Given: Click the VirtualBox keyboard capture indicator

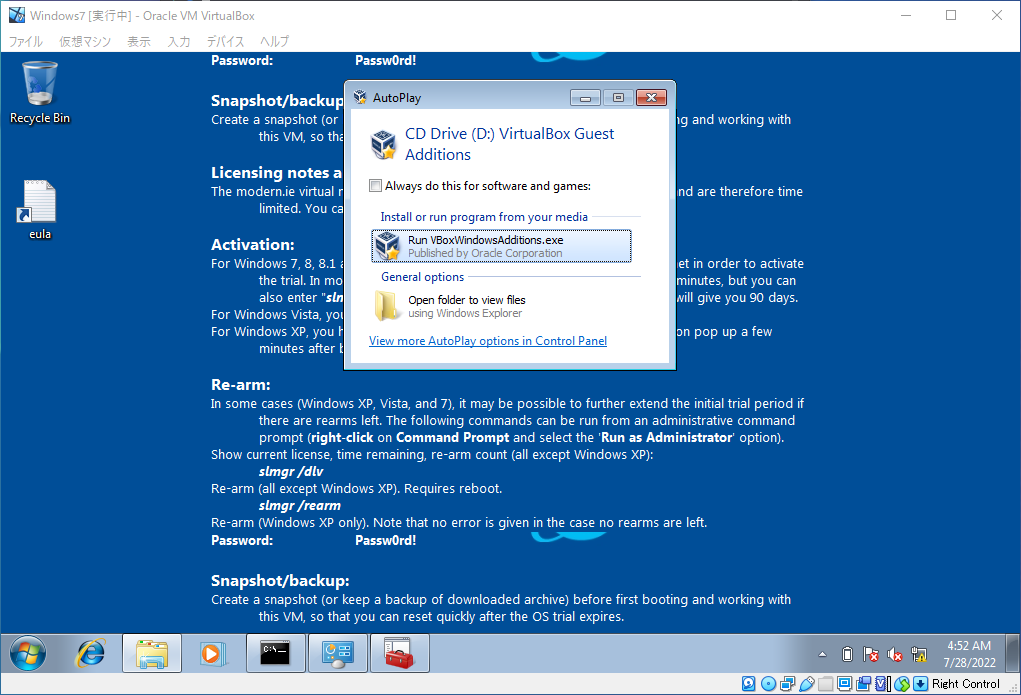Looking at the screenshot, I should [921, 683].
